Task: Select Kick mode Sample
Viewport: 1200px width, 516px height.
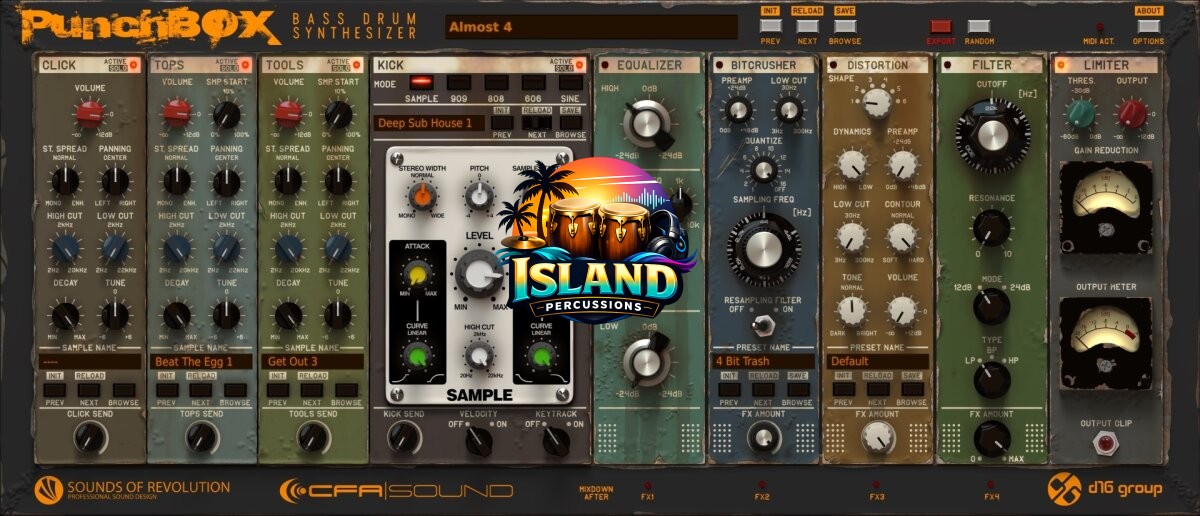Action: (x=421, y=83)
